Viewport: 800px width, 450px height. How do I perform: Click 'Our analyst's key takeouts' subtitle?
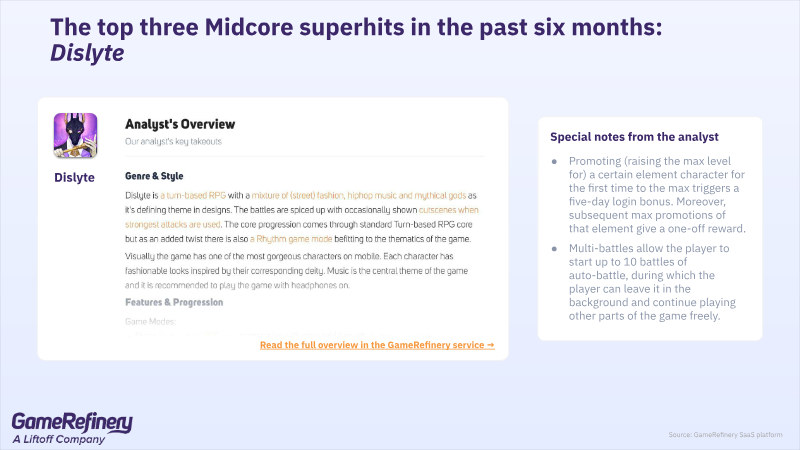click(173, 141)
